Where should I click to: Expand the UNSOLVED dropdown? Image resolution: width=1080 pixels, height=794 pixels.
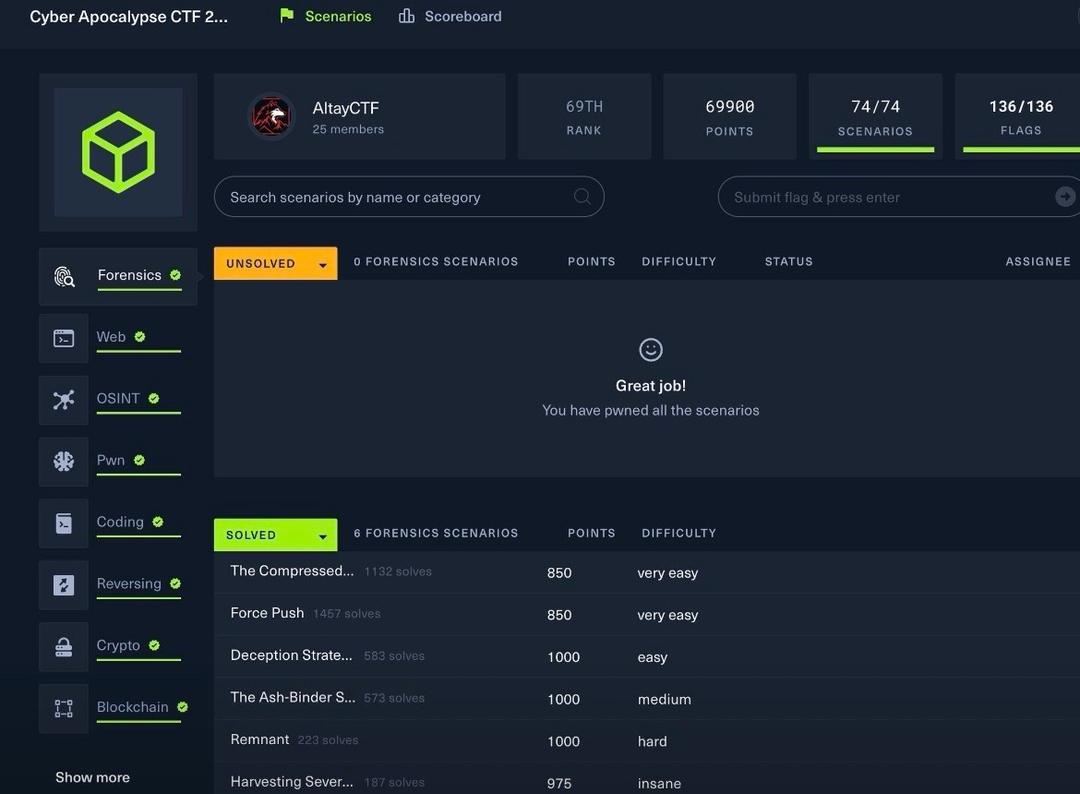tap(276, 263)
